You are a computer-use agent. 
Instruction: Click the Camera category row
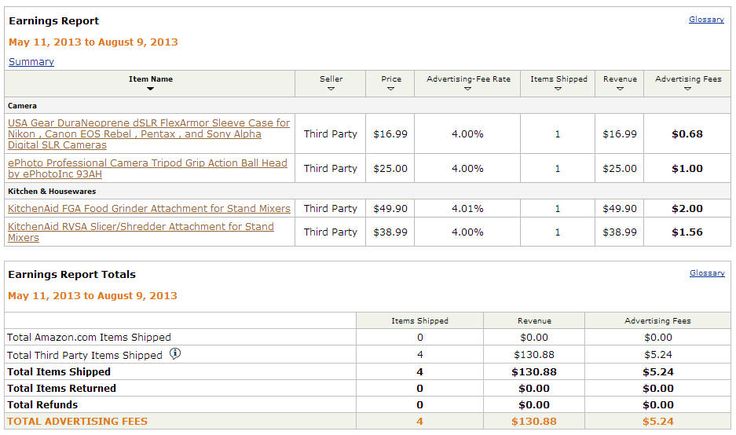click(368, 106)
